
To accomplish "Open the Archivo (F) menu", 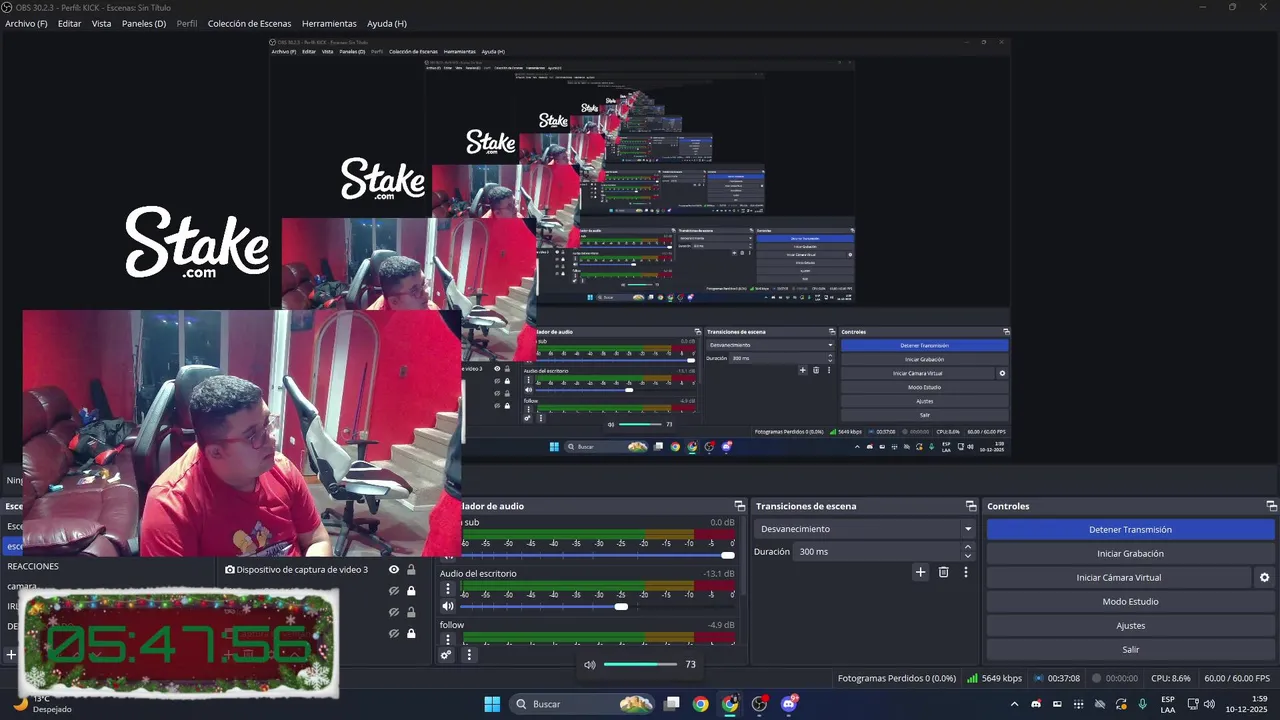I will (26, 23).
